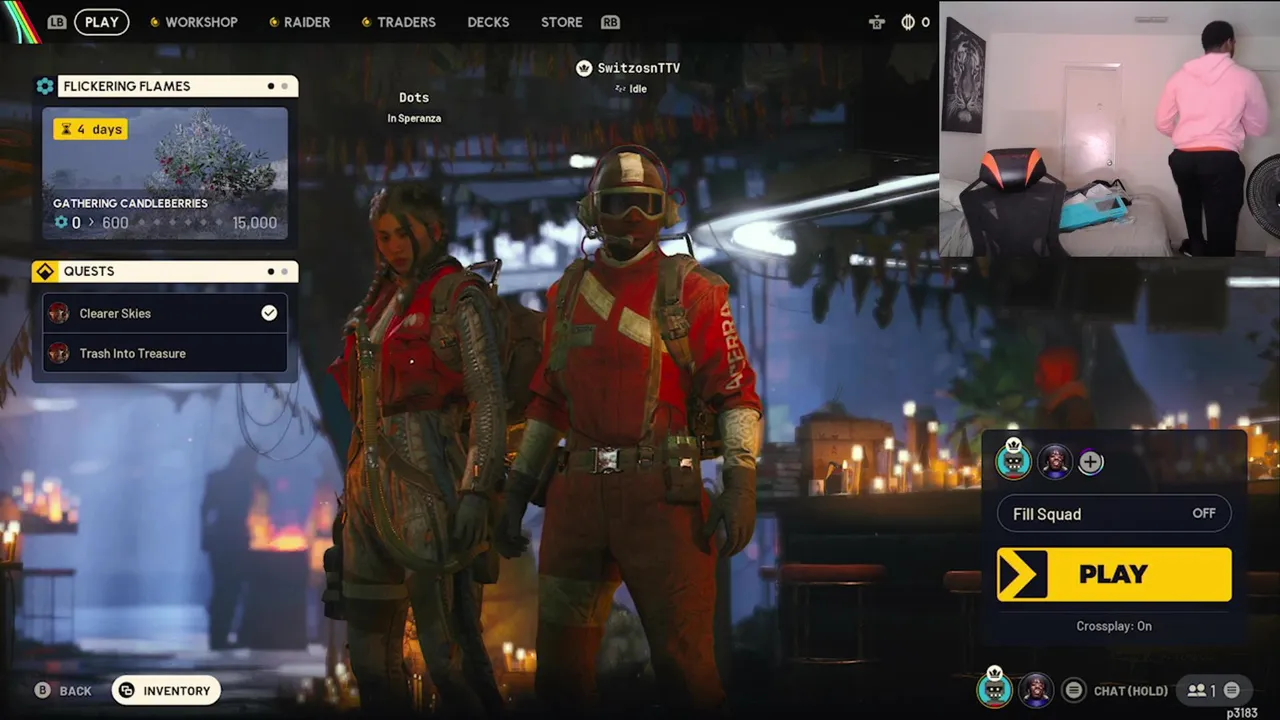Invite a player with the plus icon

tap(1091, 462)
